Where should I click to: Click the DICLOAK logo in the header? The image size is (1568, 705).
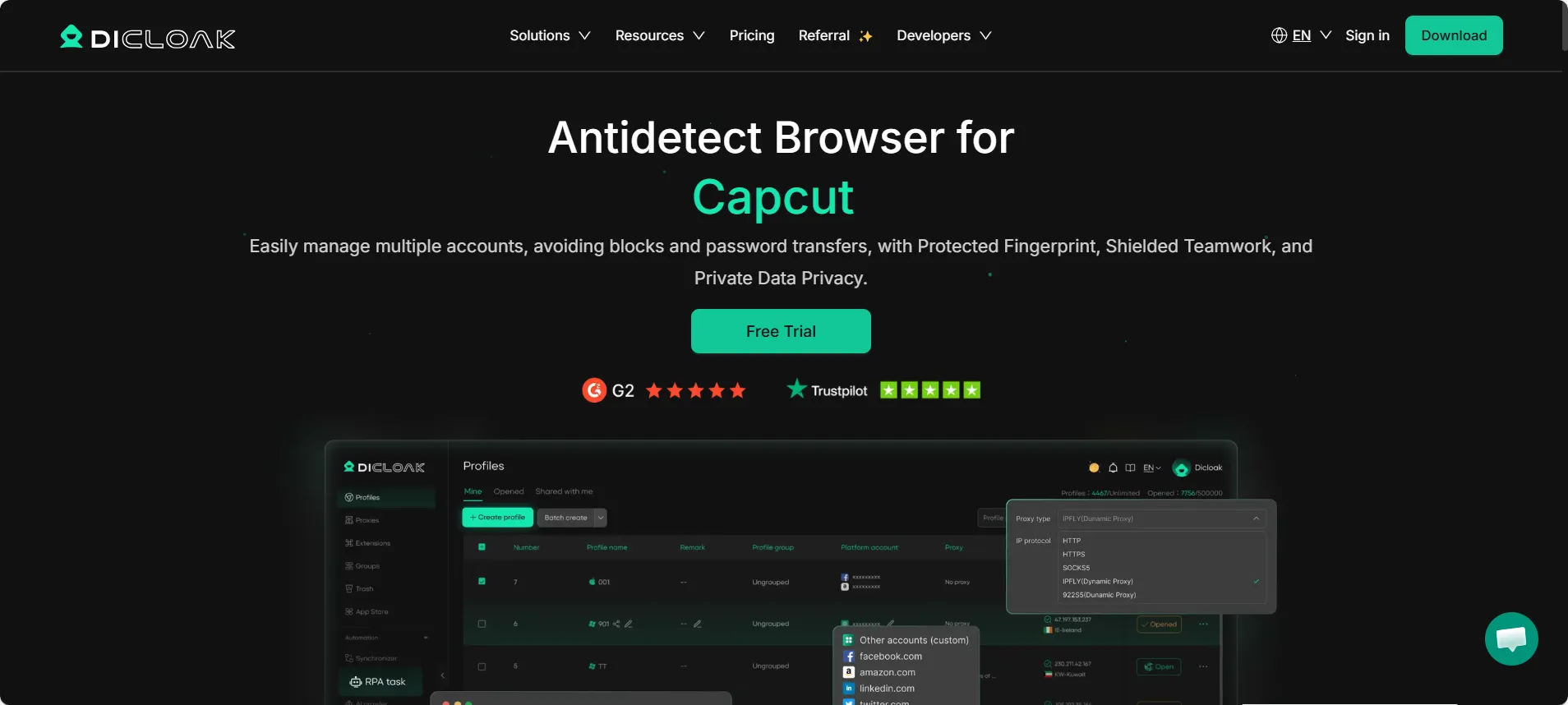pos(148,37)
